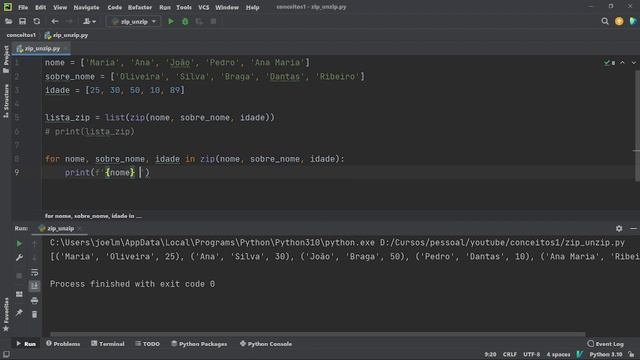
Task: Open the Refactor menu
Action: pos(140,7)
